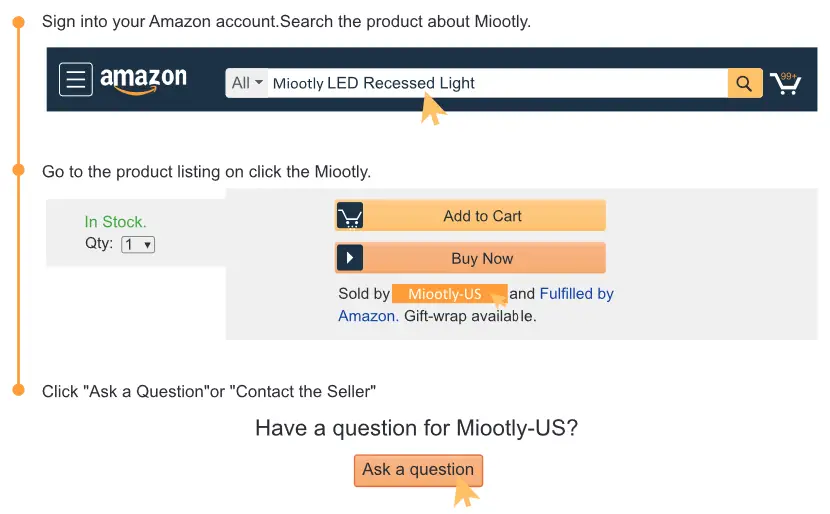Click the Have a question heading

[416, 428]
